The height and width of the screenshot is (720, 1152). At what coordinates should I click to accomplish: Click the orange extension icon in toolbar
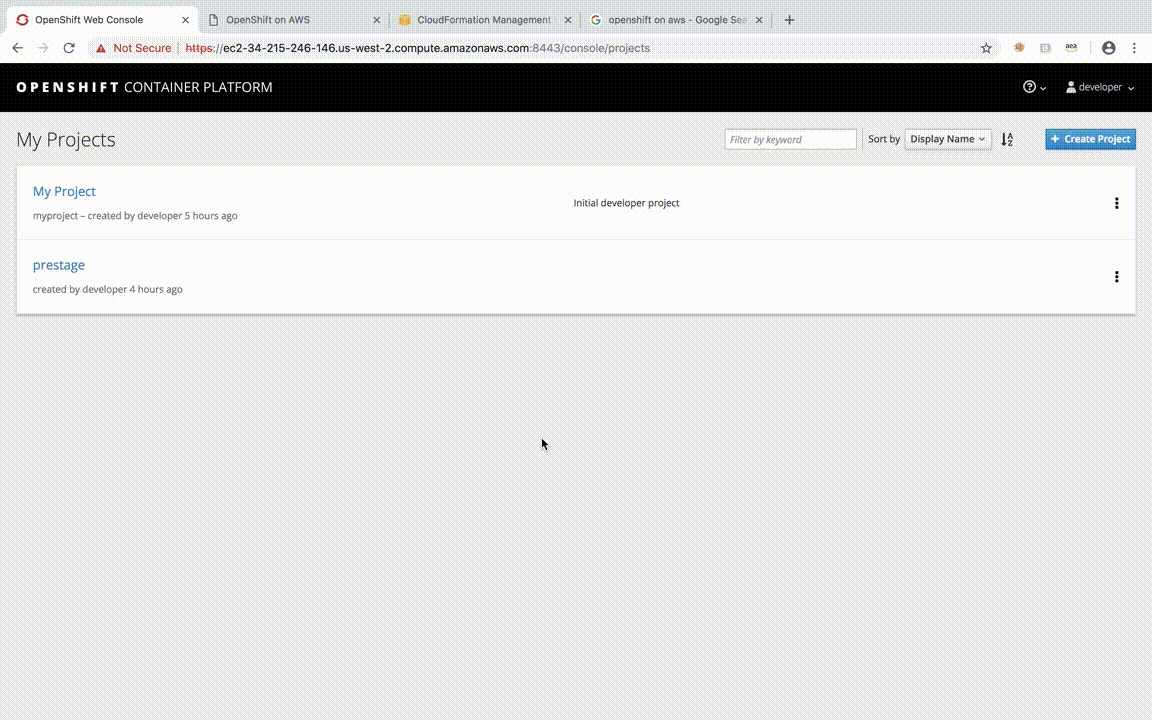(1019, 48)
